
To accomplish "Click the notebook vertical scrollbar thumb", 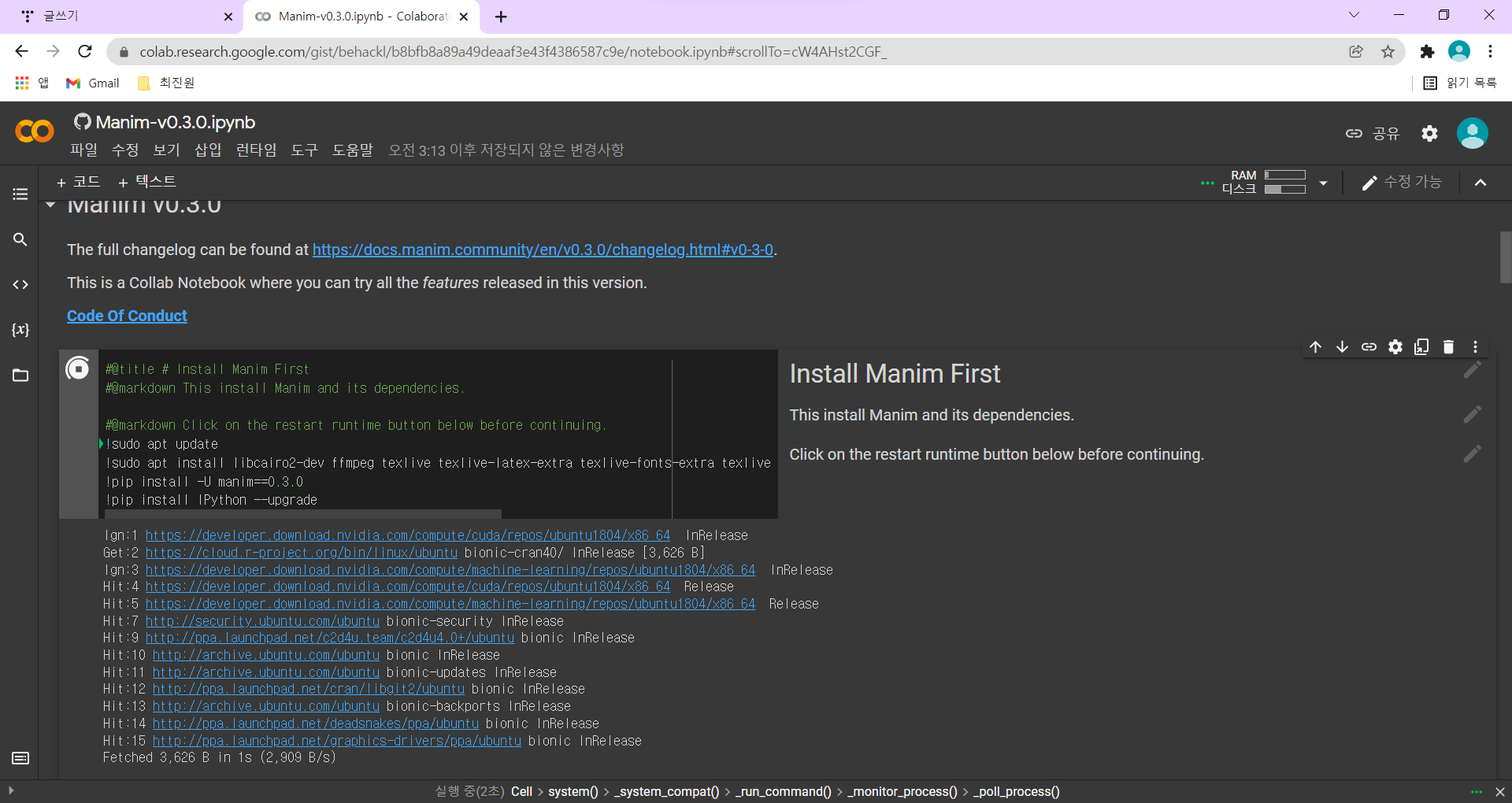I will (x=1505, y=257).
